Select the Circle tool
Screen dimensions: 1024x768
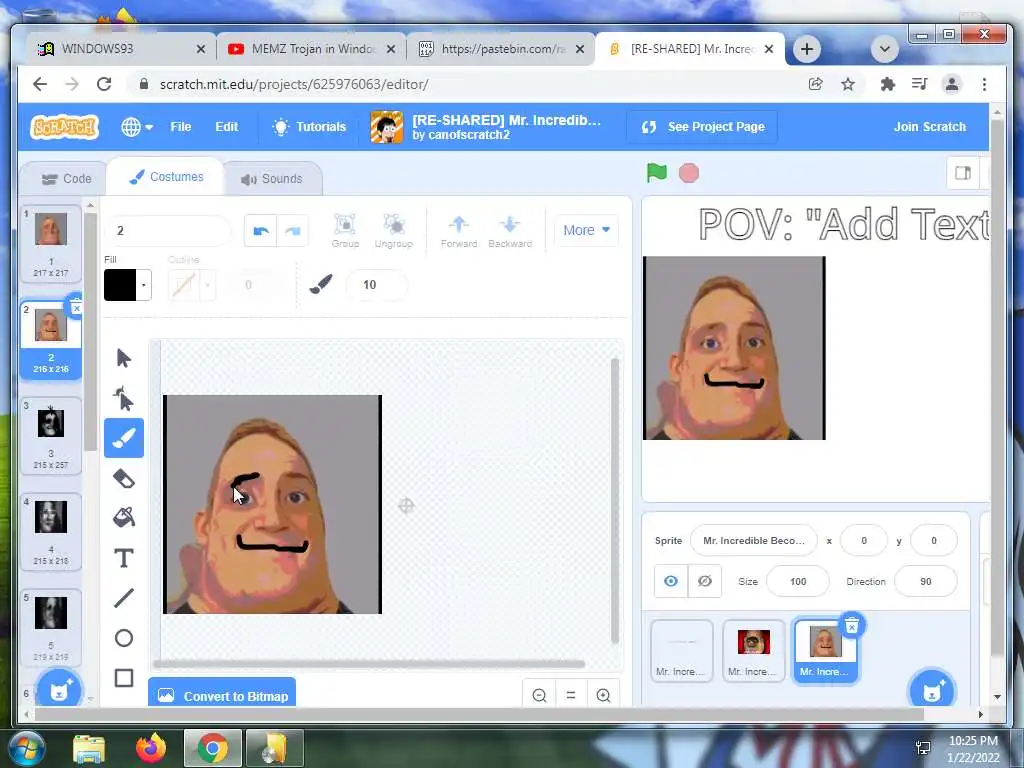point(123,638)
